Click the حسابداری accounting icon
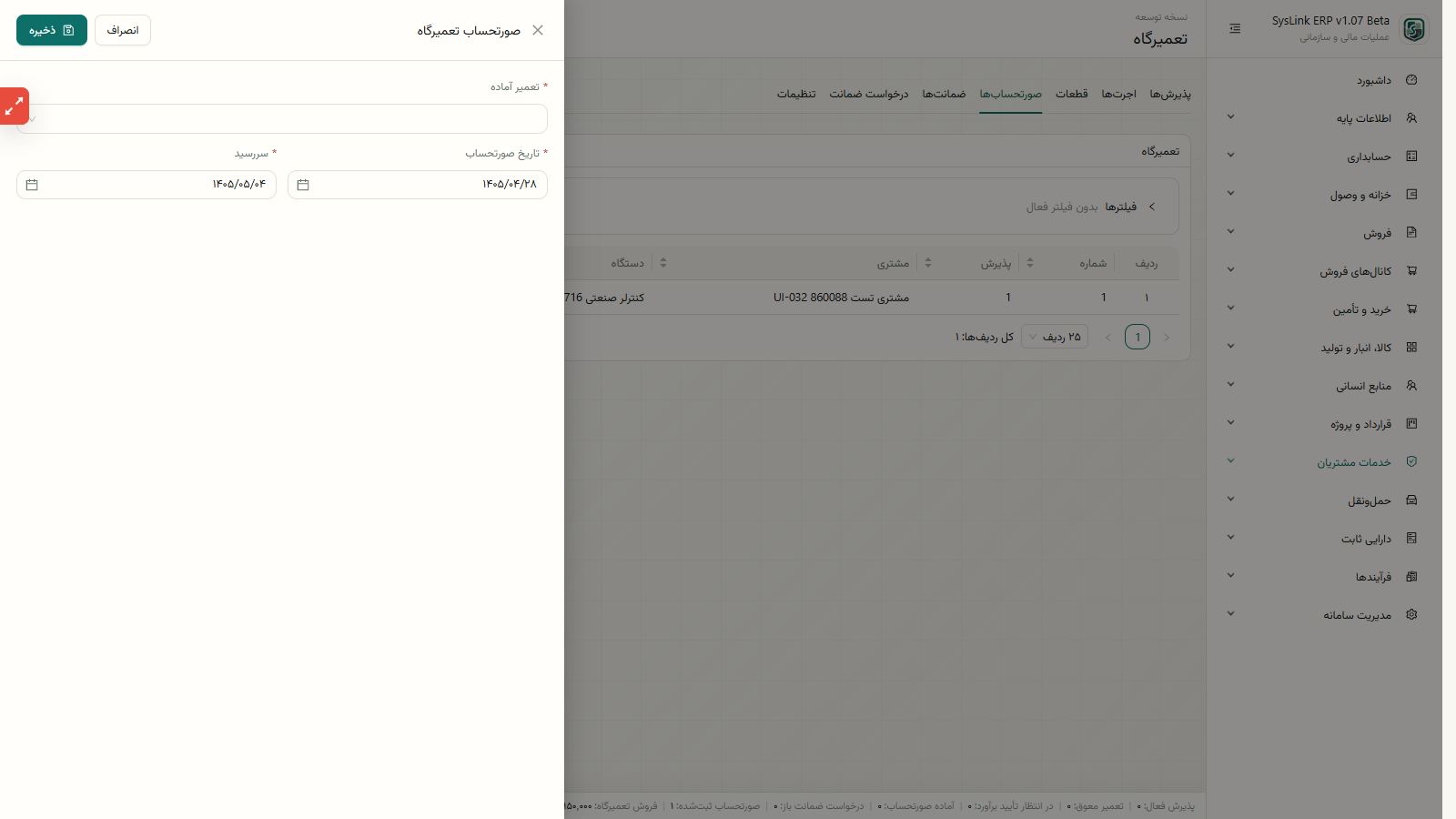The image size is (1456, 819). coord(1411,157)
